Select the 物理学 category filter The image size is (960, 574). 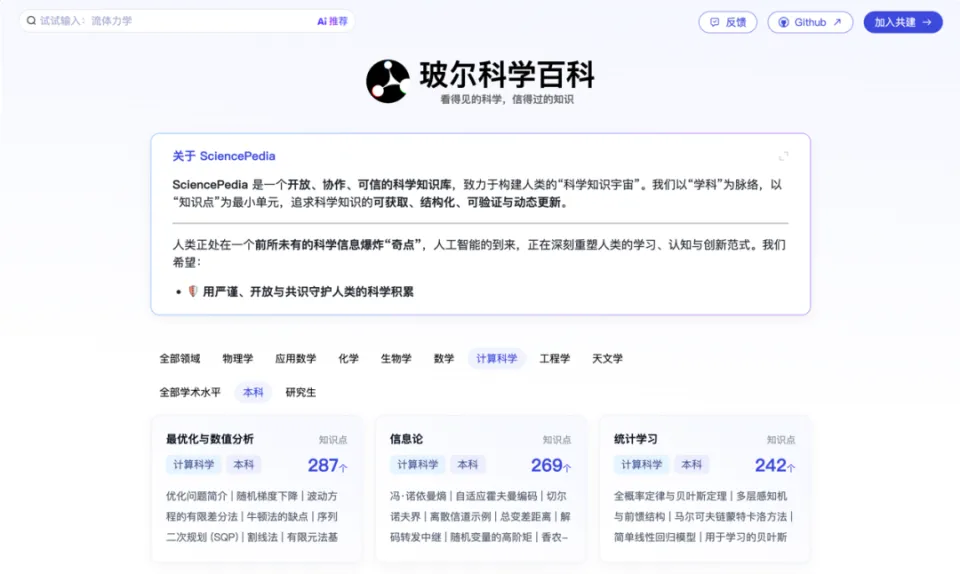point(238,359)
